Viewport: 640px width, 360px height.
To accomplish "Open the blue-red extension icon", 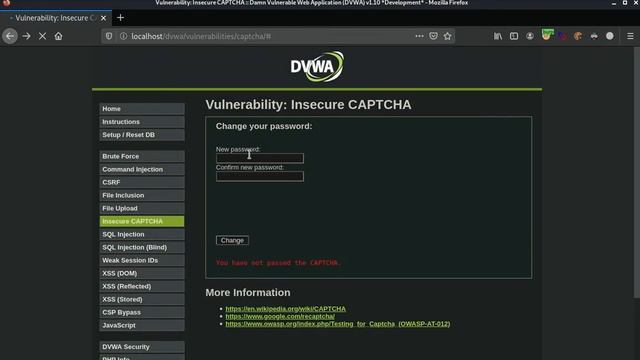I will (x=562, y=36).
